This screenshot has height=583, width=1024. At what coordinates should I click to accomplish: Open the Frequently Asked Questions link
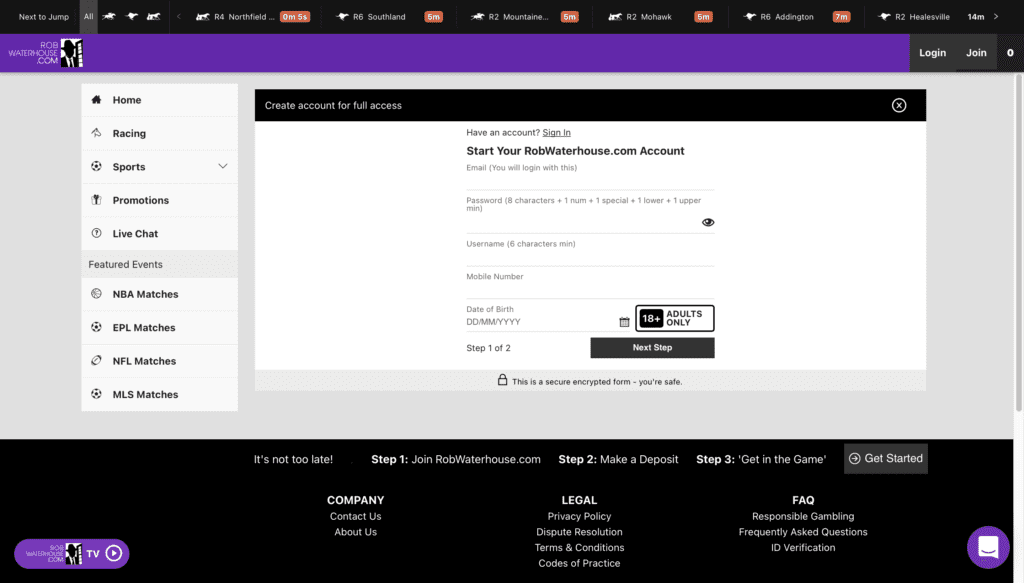pyautogui.click(x=803, y=532)
